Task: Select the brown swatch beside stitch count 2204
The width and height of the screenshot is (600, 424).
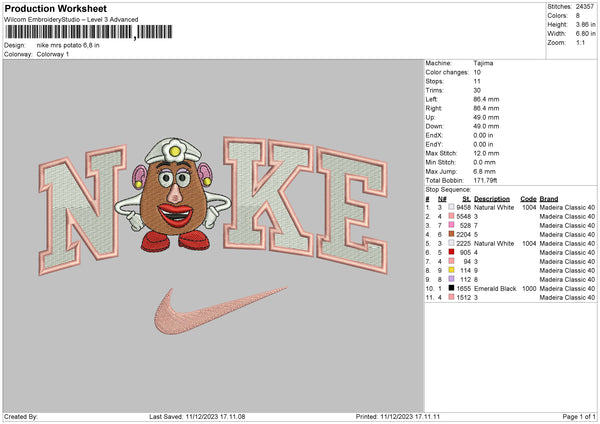Action: pos(452,234)
